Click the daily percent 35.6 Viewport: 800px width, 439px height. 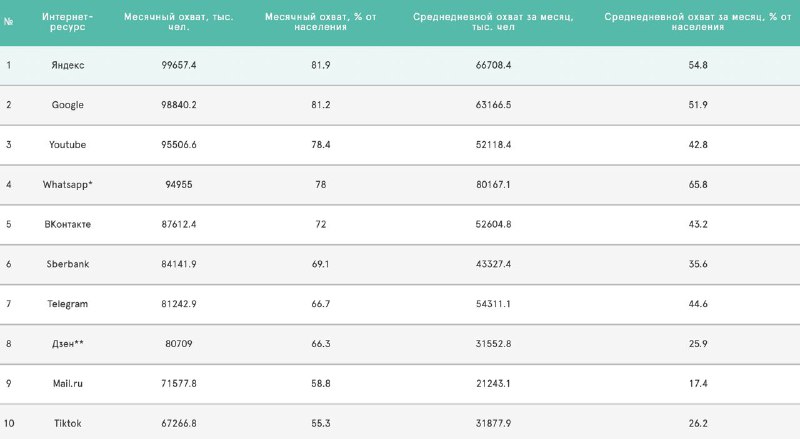(x=697, y=264)
